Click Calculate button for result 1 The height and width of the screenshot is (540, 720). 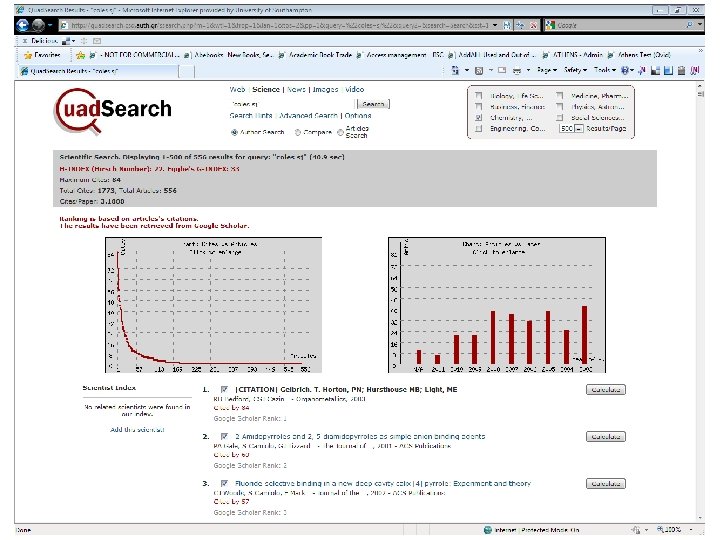pos(606,390)
